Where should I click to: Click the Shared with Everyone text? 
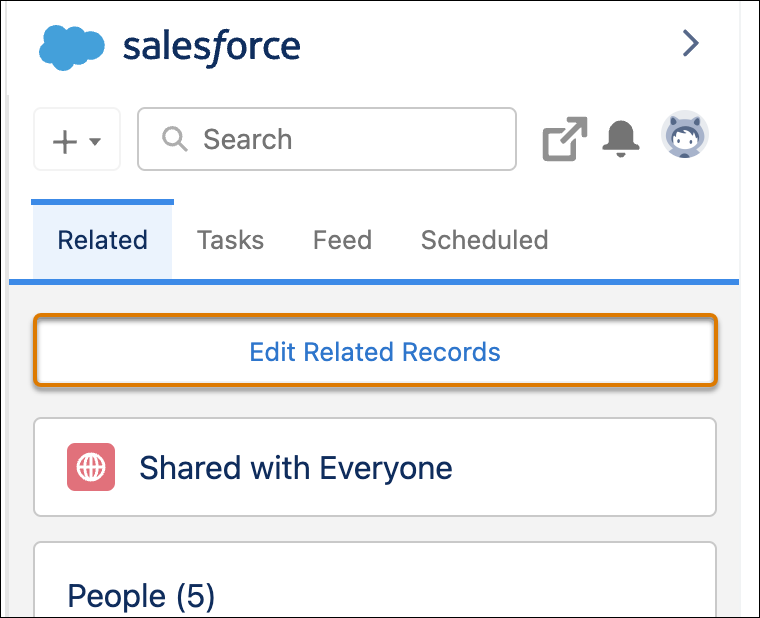tap(296, 468)
